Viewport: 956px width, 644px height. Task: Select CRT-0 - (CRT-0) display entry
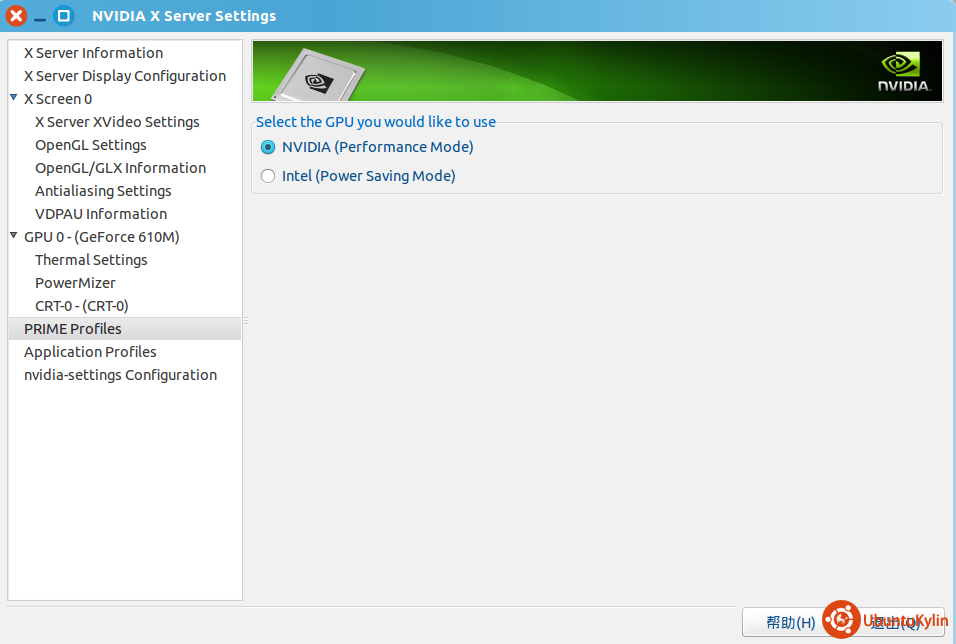pos(82,306)
